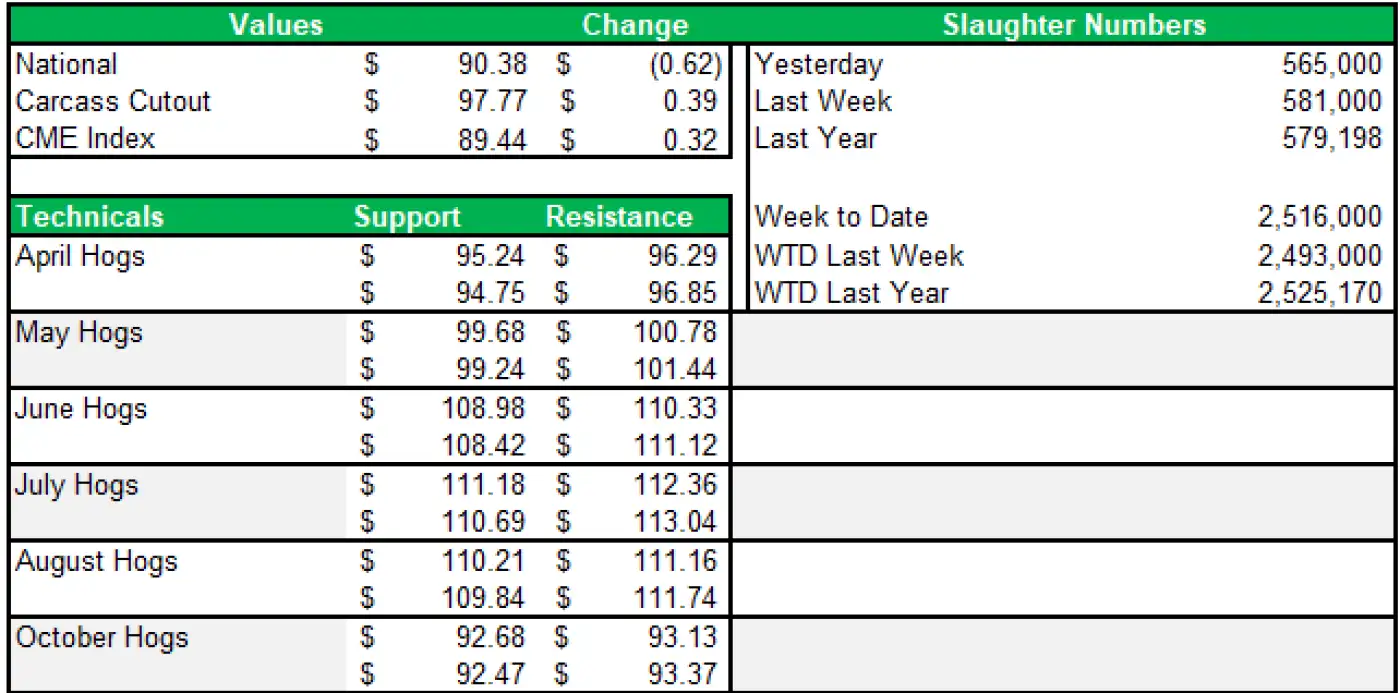Image resolution: width=1400 pixels, height=693 pixels.
Task: Select the Last Week value 581,000
Action: tap(1331, 102)
